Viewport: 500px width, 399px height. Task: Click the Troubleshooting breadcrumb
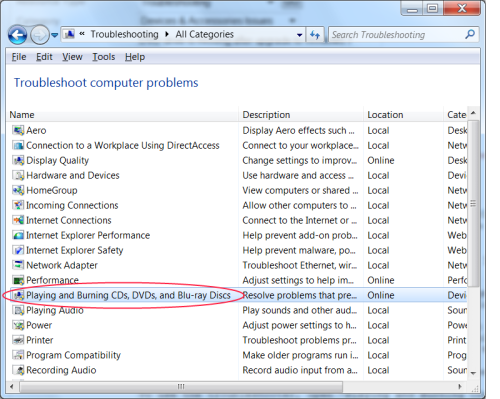[x=125, y=34]
